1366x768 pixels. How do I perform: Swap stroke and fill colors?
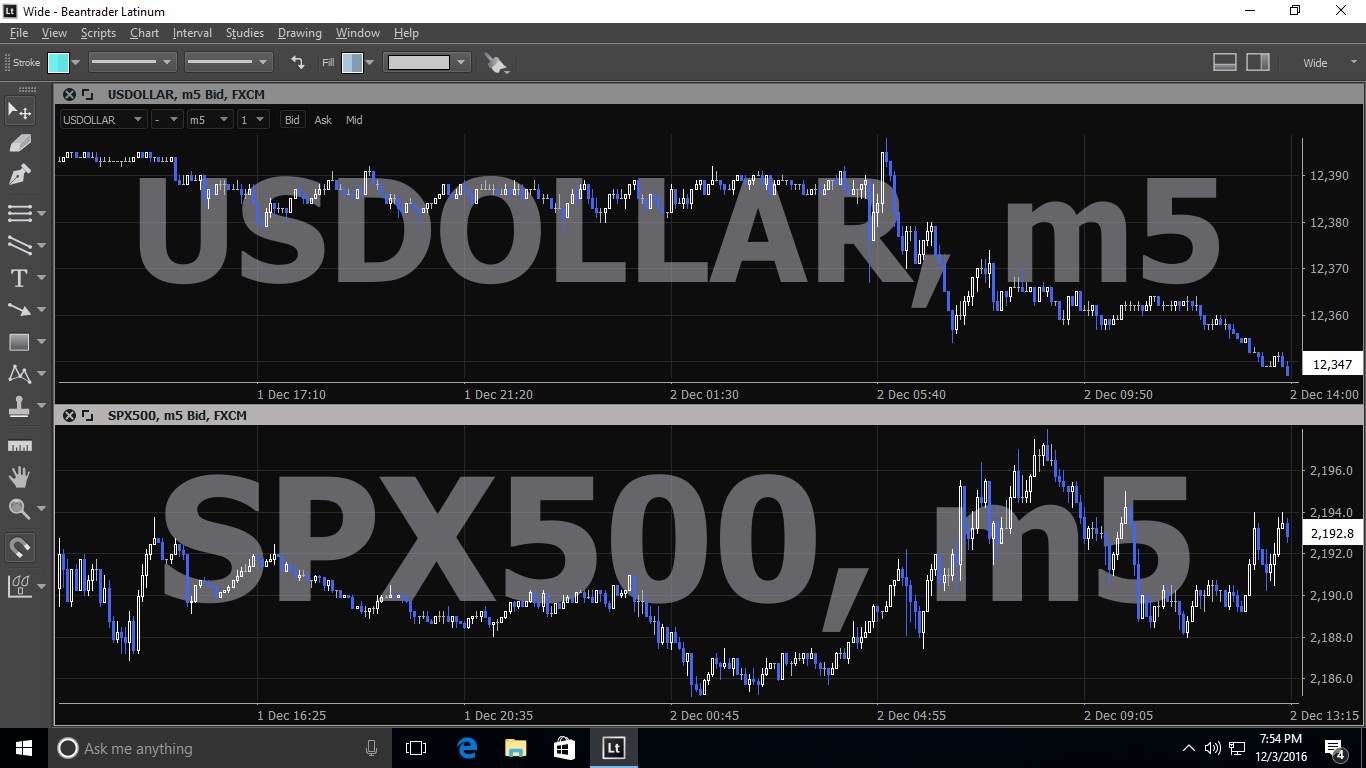pos(297,62)
